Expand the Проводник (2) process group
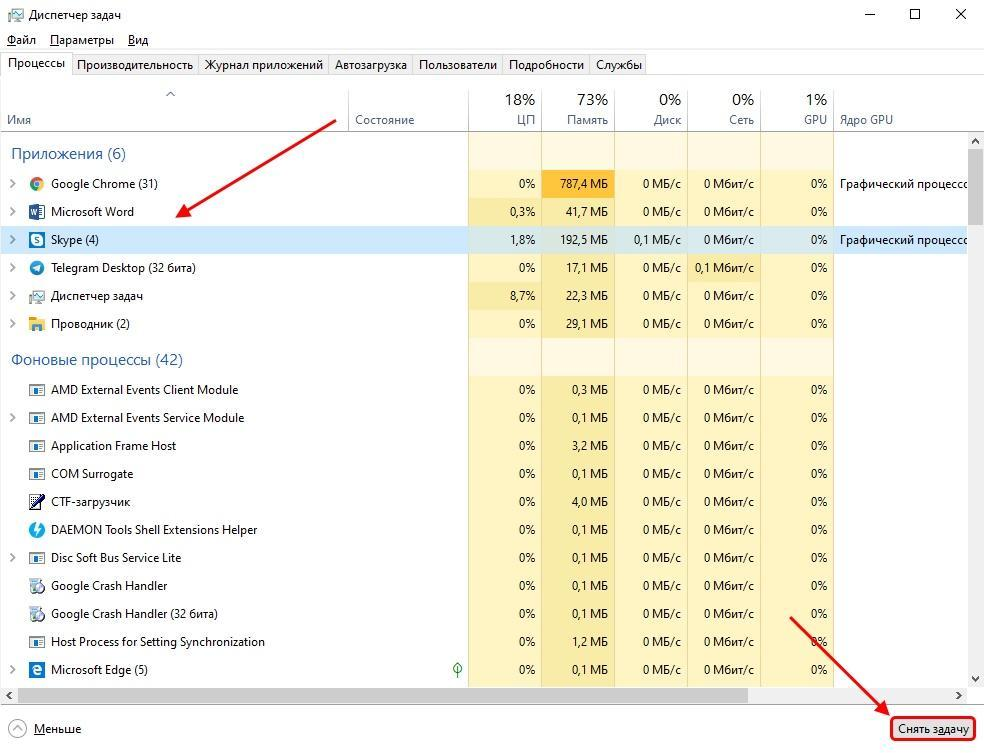The height and width of the screenshot is (753, 984). pyautogui.click(x=13, y=324)
